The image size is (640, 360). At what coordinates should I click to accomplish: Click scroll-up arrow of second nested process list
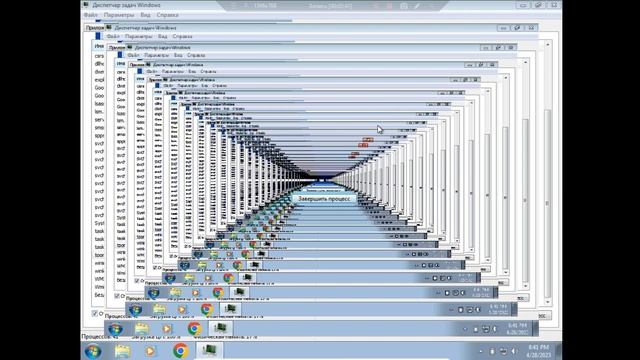(526, 62)
